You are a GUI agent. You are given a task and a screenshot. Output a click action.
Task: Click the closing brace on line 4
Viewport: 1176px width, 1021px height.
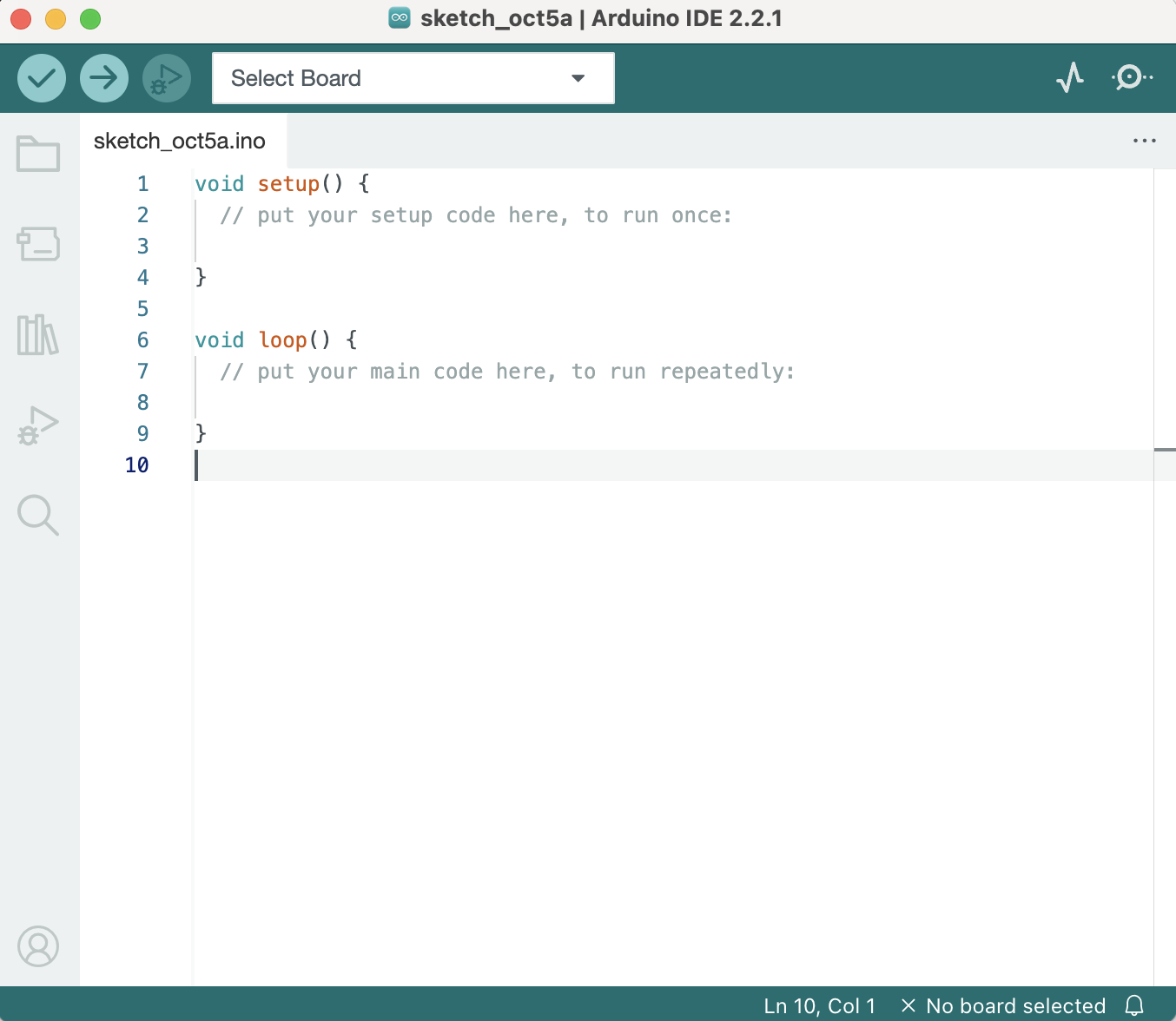coord(201,278)
